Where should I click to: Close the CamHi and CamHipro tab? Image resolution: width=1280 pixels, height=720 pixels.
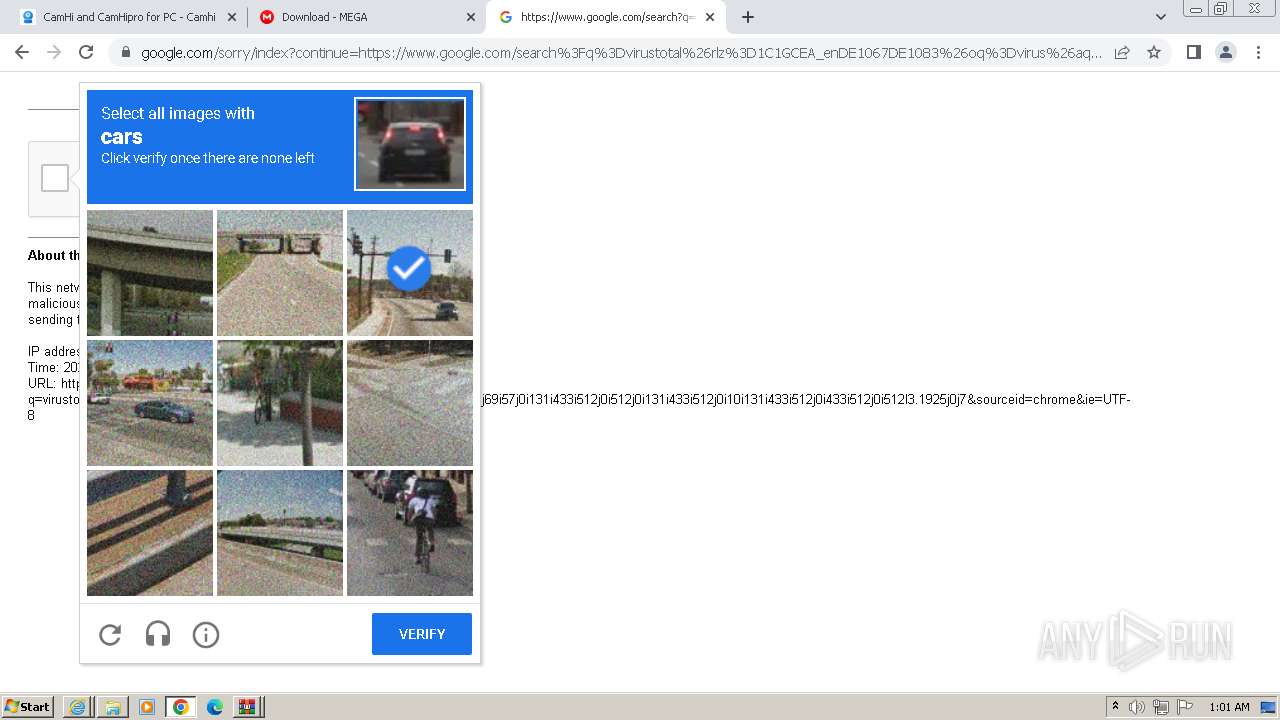[232, 17]
